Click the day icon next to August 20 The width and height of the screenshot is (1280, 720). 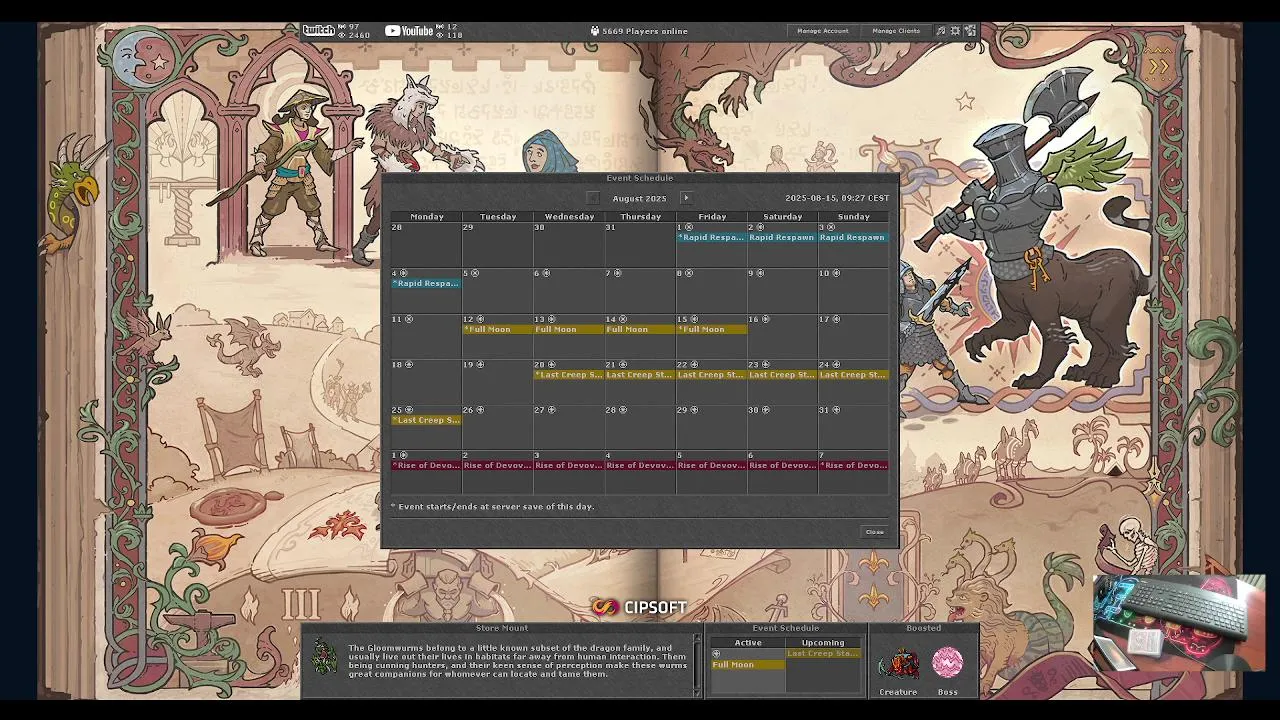pos(552,365)
